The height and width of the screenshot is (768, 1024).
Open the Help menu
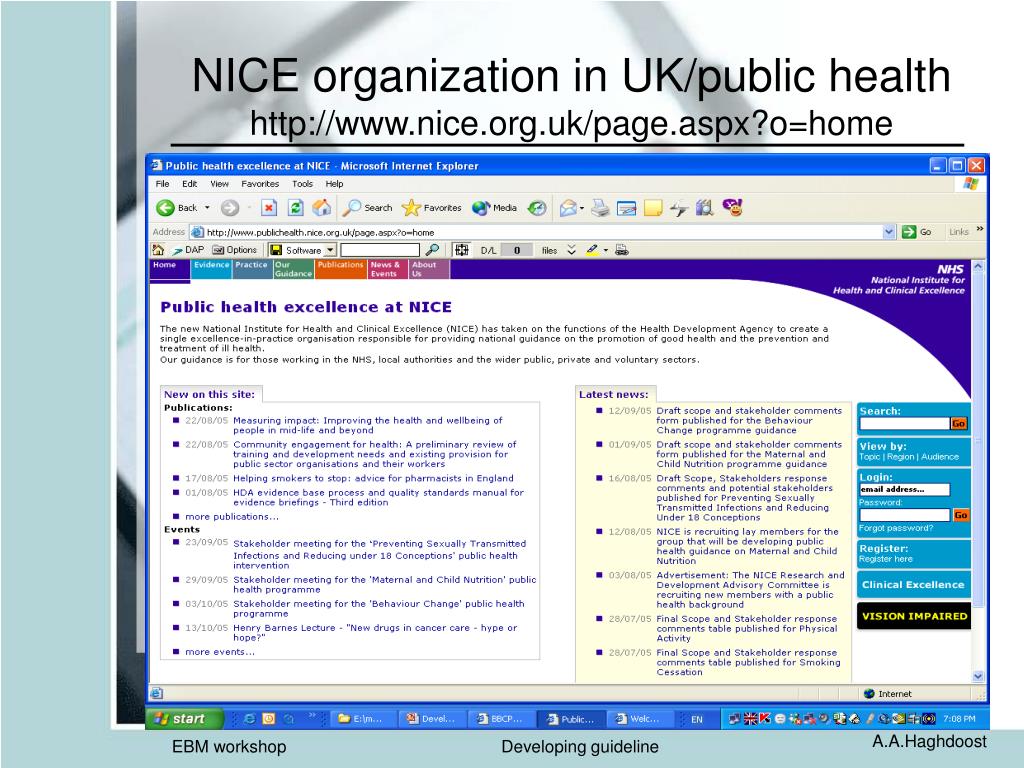click(x=334, y=184)
